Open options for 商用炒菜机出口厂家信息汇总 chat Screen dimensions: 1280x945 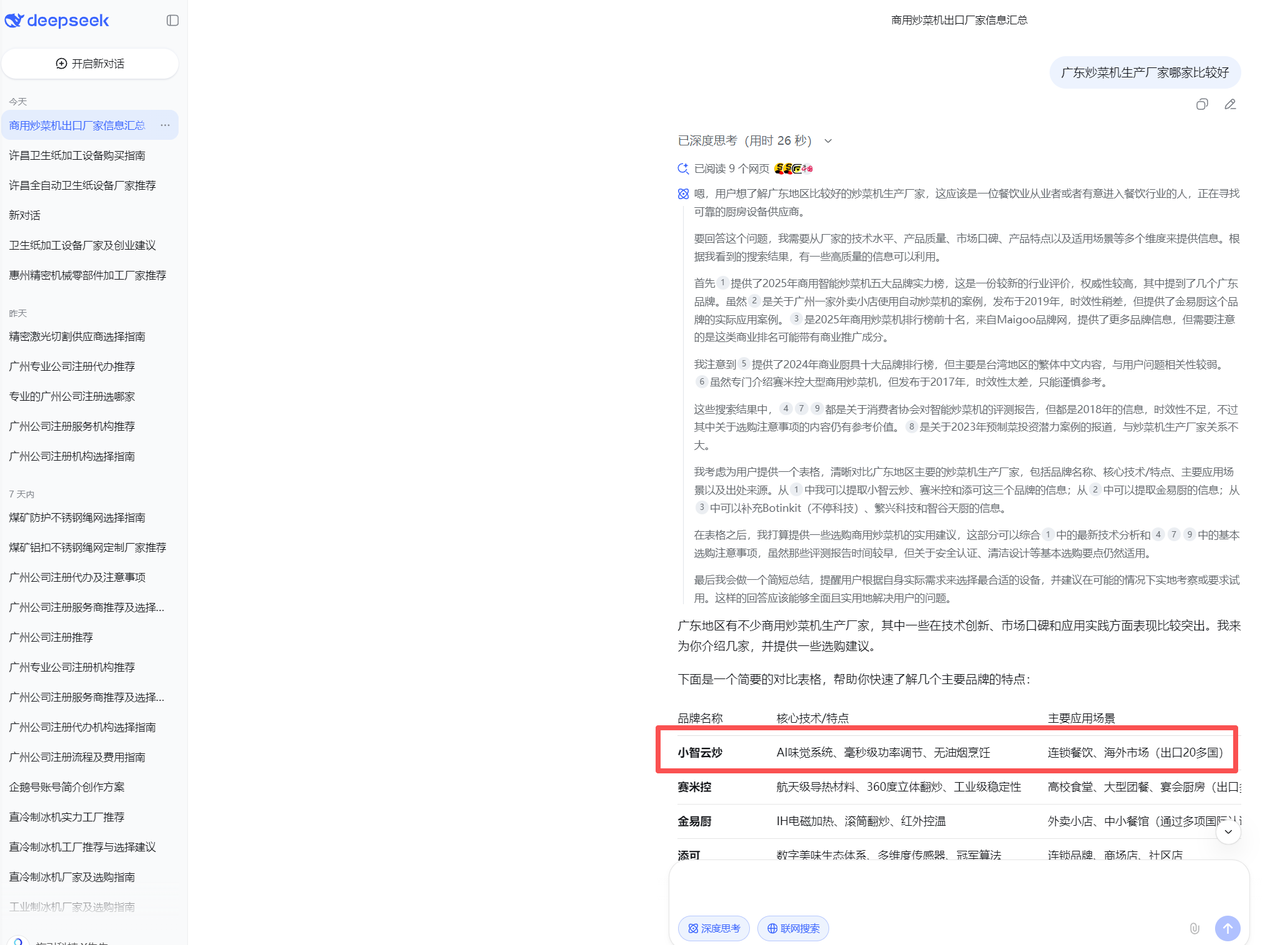tap(165, 125)
